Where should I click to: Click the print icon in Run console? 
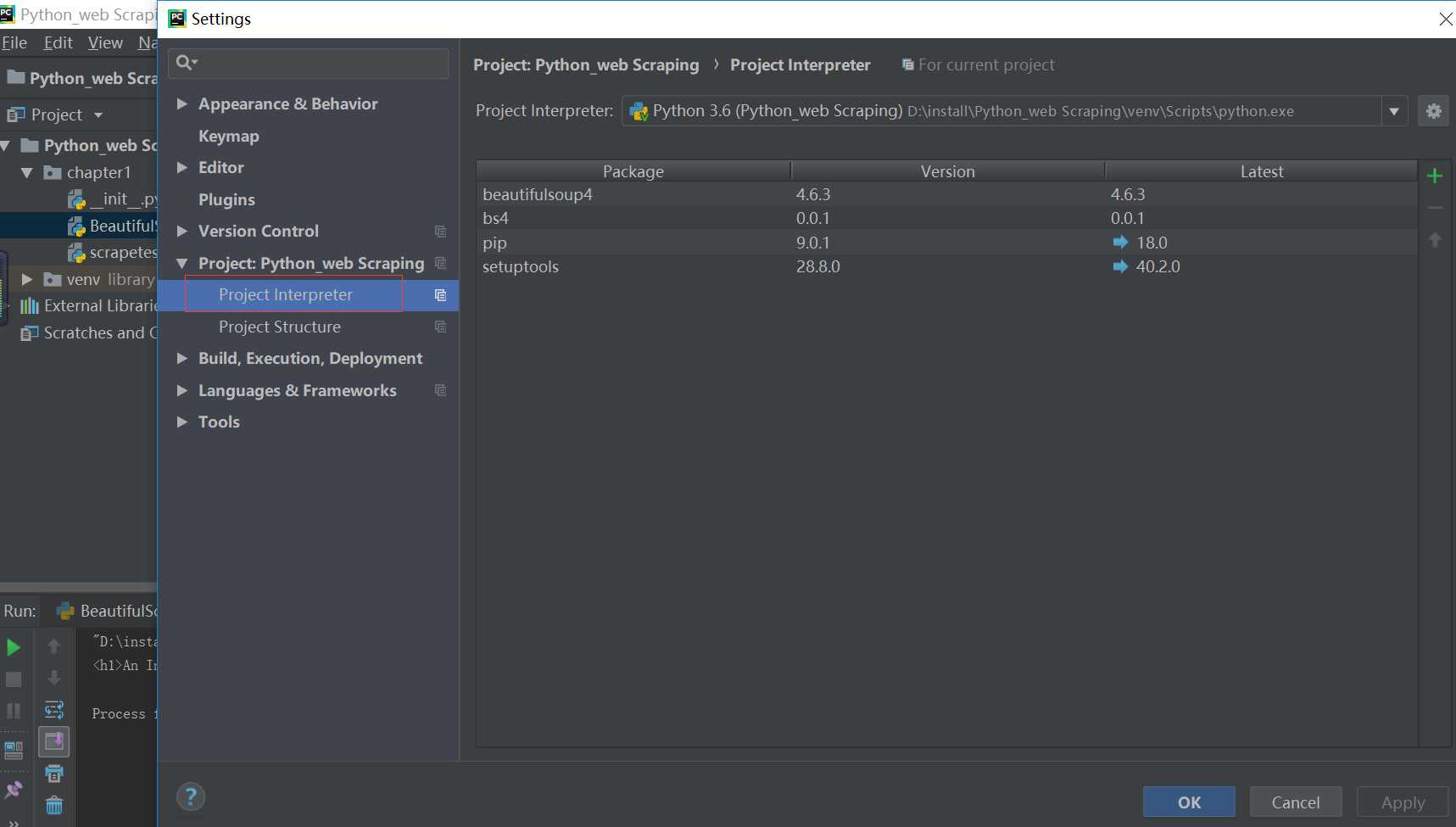53,774
